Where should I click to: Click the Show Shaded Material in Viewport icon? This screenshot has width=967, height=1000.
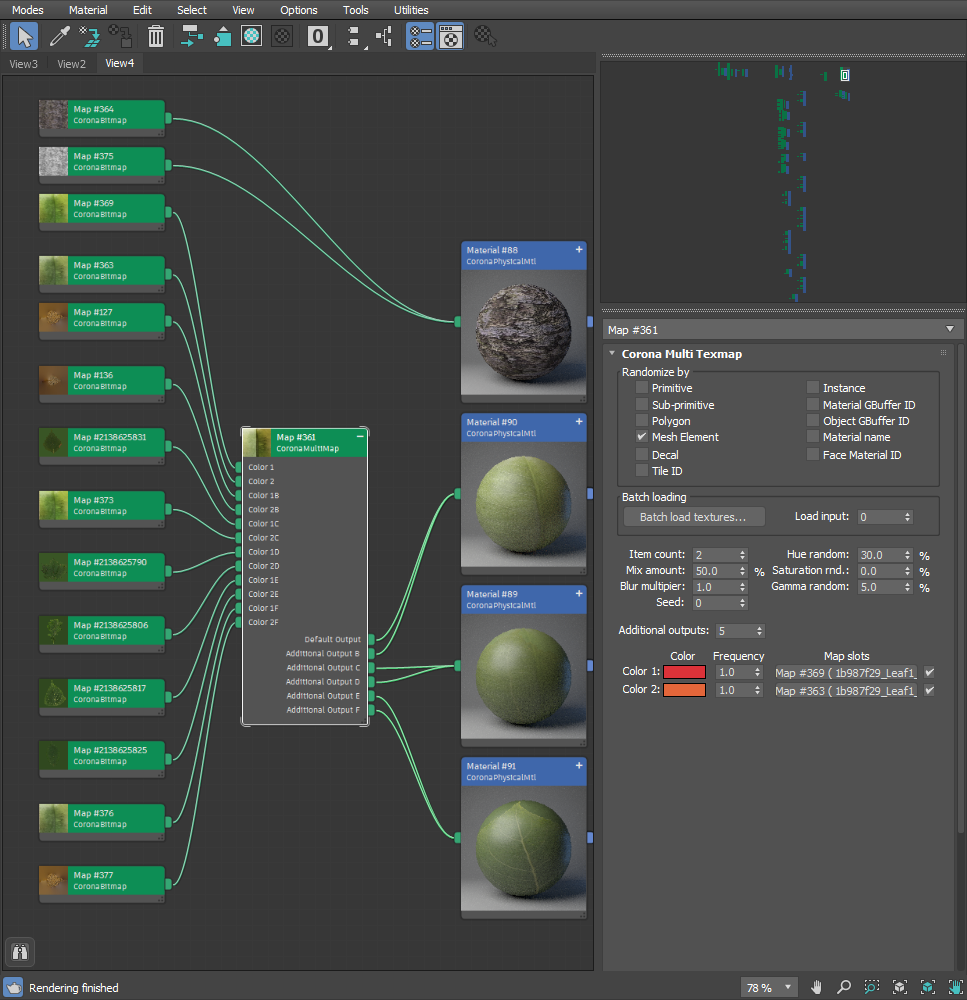click(x=250, y=36)
